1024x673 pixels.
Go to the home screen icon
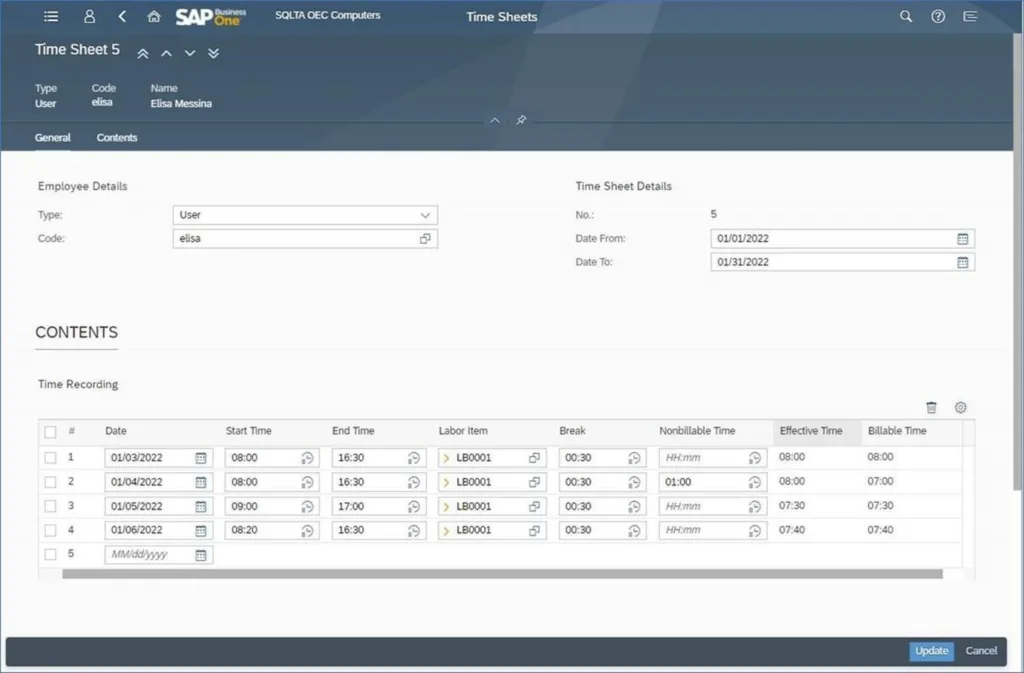pyautogui.click(x=153, y=16)
